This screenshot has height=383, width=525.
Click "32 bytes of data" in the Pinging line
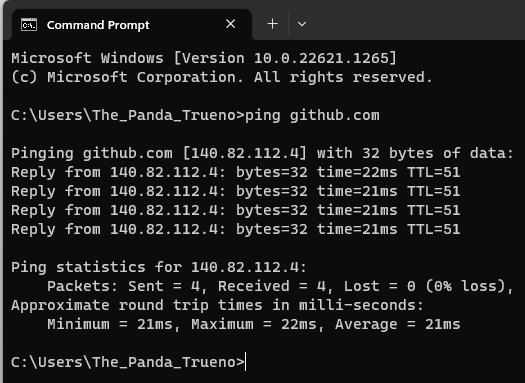tap(438, 153)
